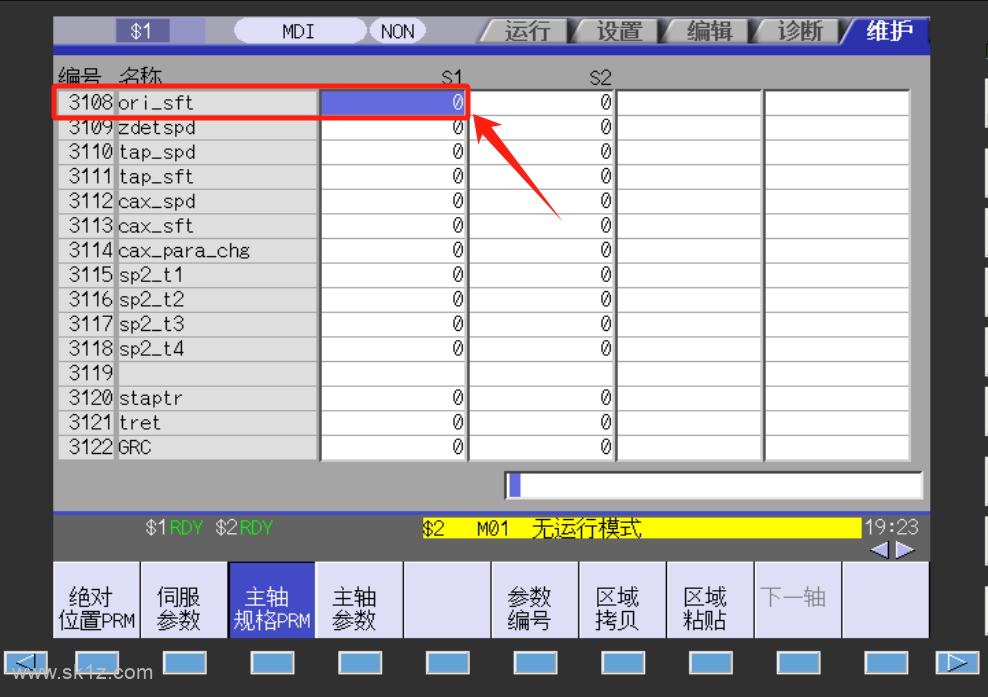The image size is (988, 697).
Task: Open 伺服参数 menu
Action: click(x=184, y=601)
